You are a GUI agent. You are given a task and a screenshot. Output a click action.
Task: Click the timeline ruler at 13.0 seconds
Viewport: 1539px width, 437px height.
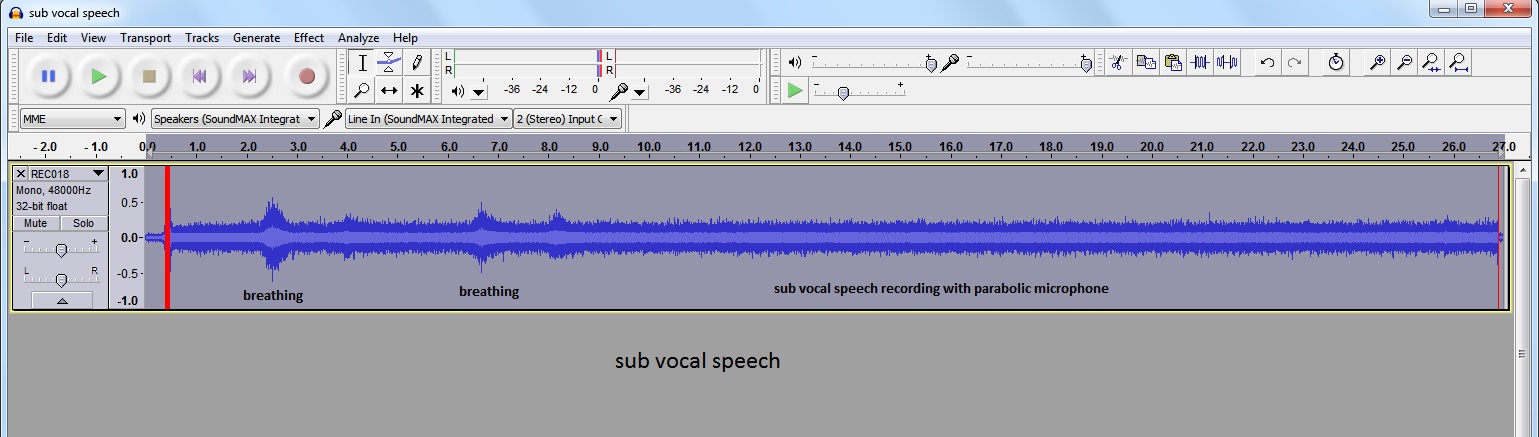[x=799, y=148]
